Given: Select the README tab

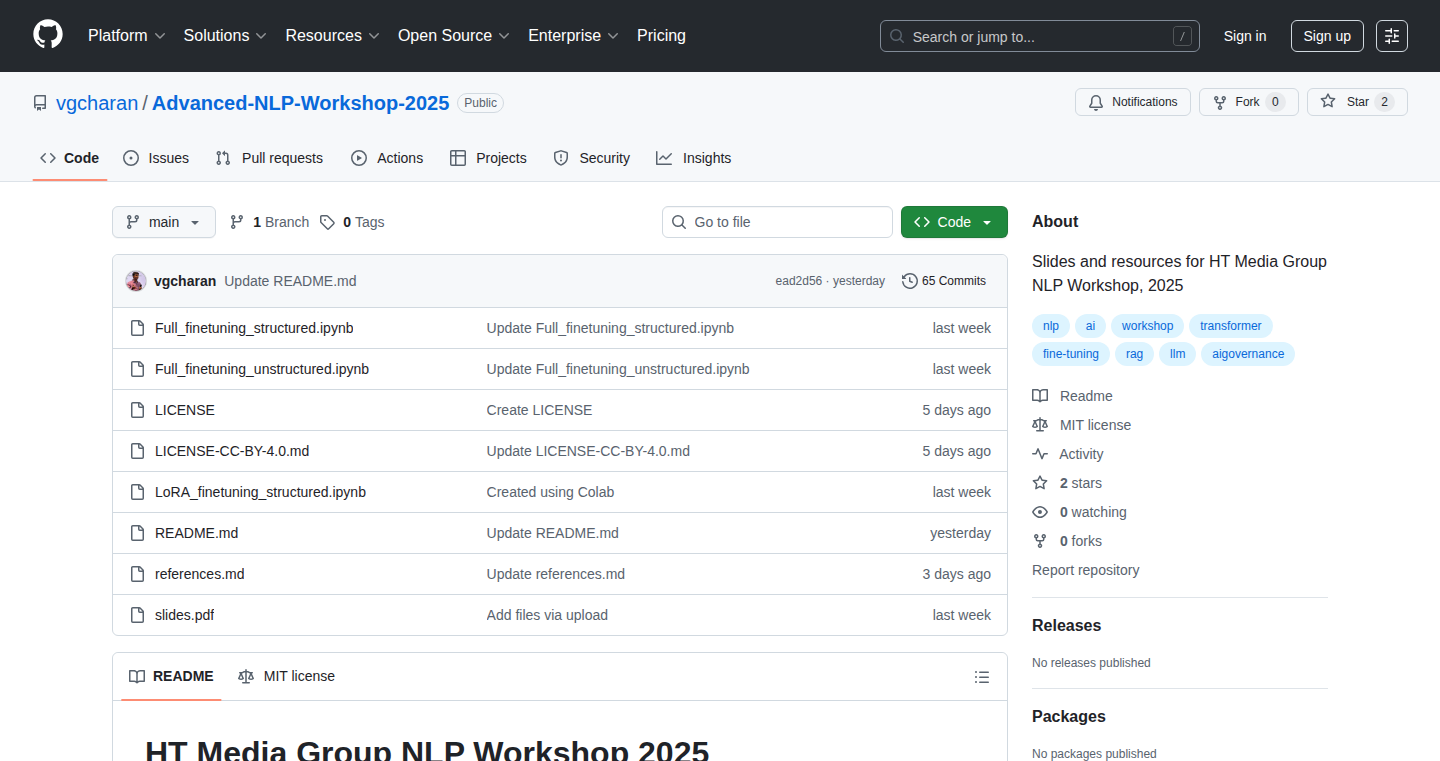Looking at the screenshot, I should coord(171,676).
